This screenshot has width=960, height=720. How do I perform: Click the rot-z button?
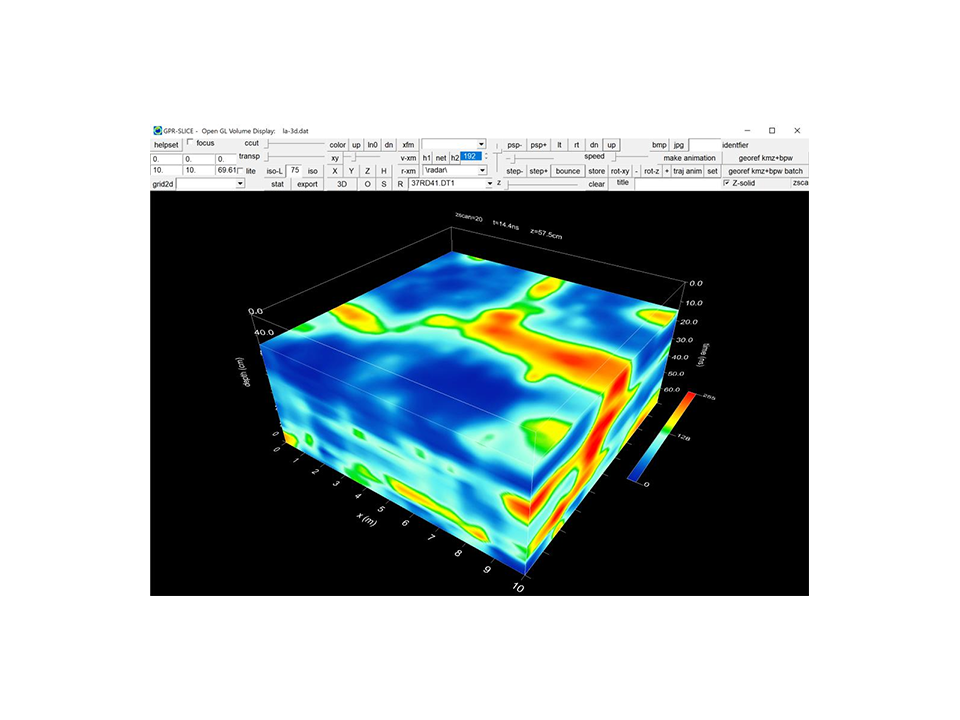[651, 171]
